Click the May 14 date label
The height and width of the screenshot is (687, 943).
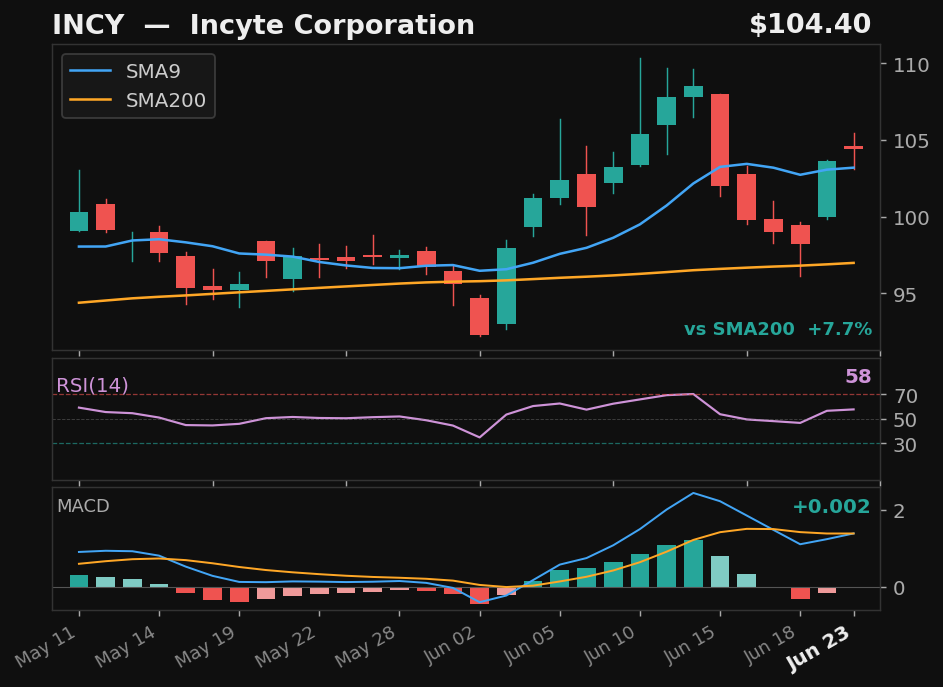[x=127, y=646]
